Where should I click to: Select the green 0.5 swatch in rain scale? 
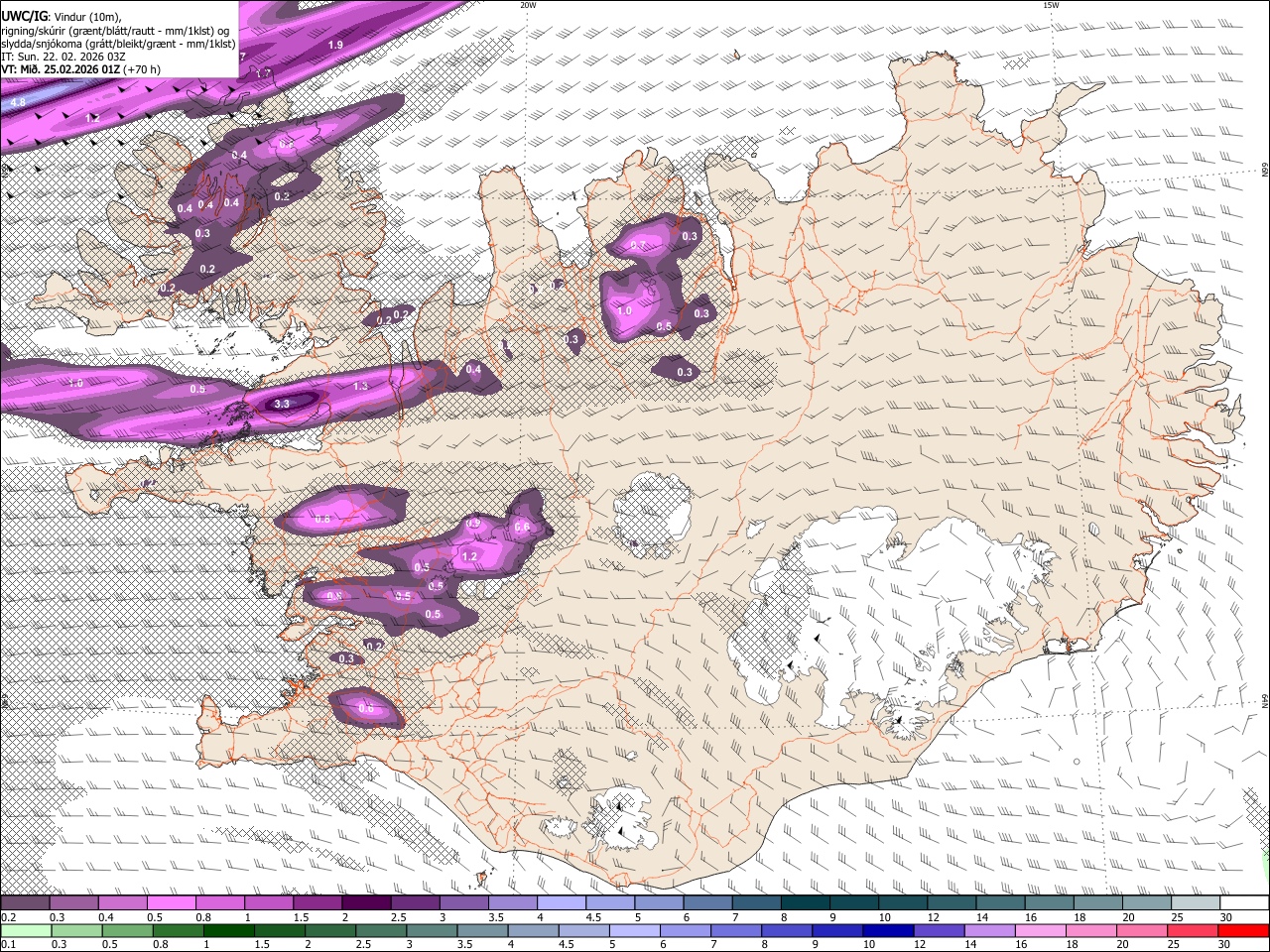pyautogui.click(x=127, y=931)
